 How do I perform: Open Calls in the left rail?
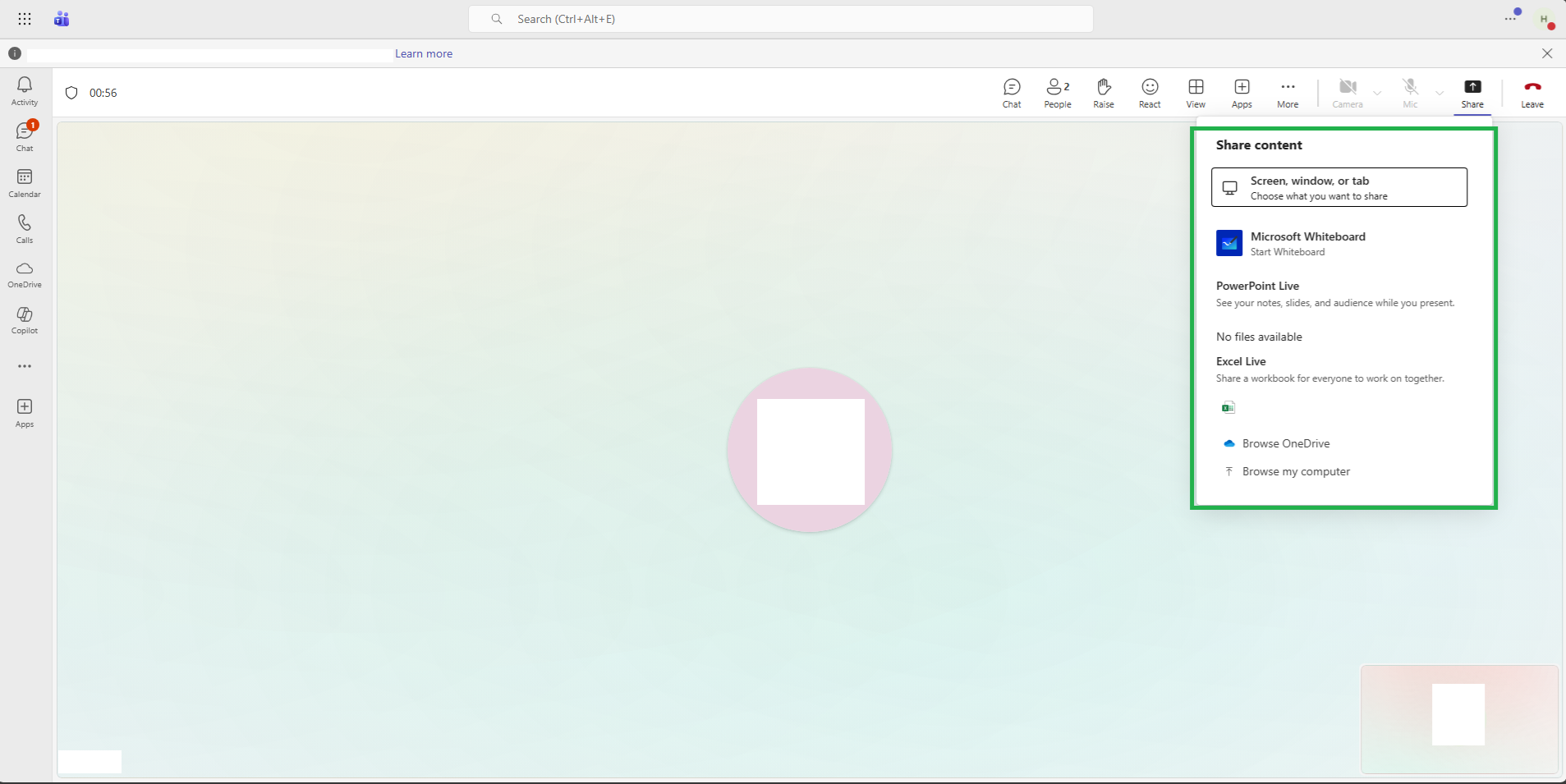[x=25, y=229]
